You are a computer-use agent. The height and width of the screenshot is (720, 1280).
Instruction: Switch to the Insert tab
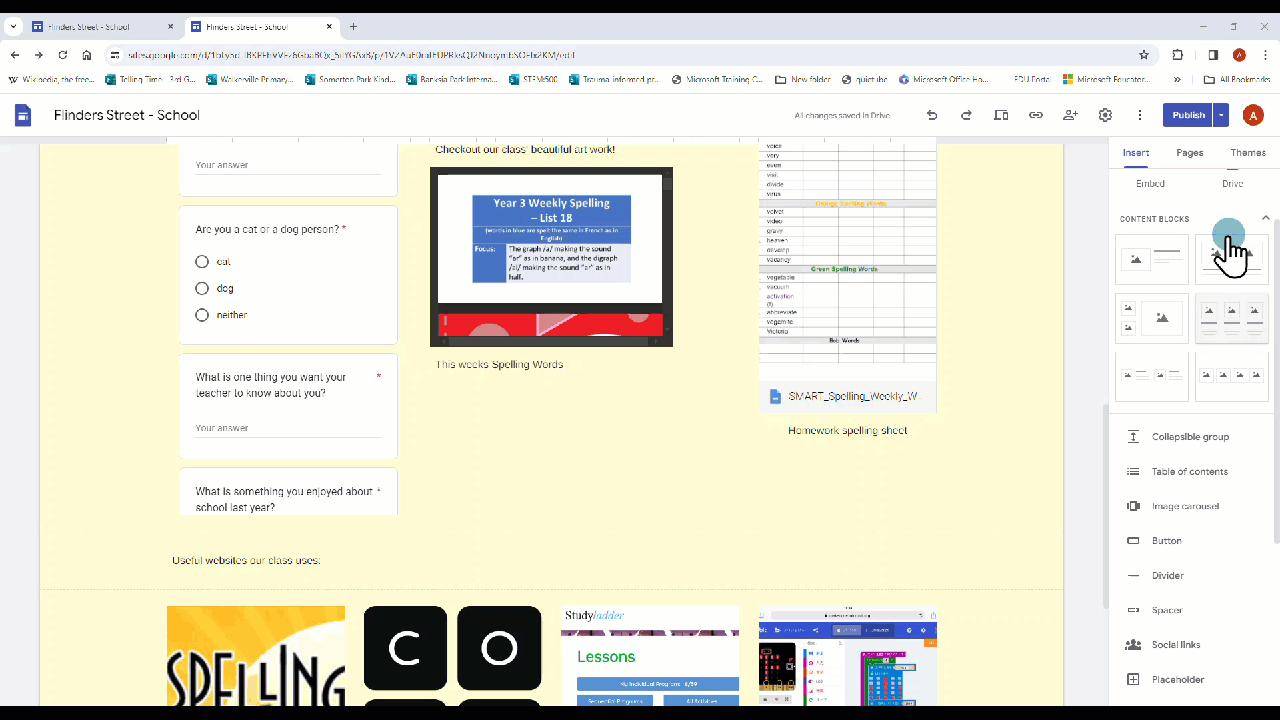[1136, 153]
